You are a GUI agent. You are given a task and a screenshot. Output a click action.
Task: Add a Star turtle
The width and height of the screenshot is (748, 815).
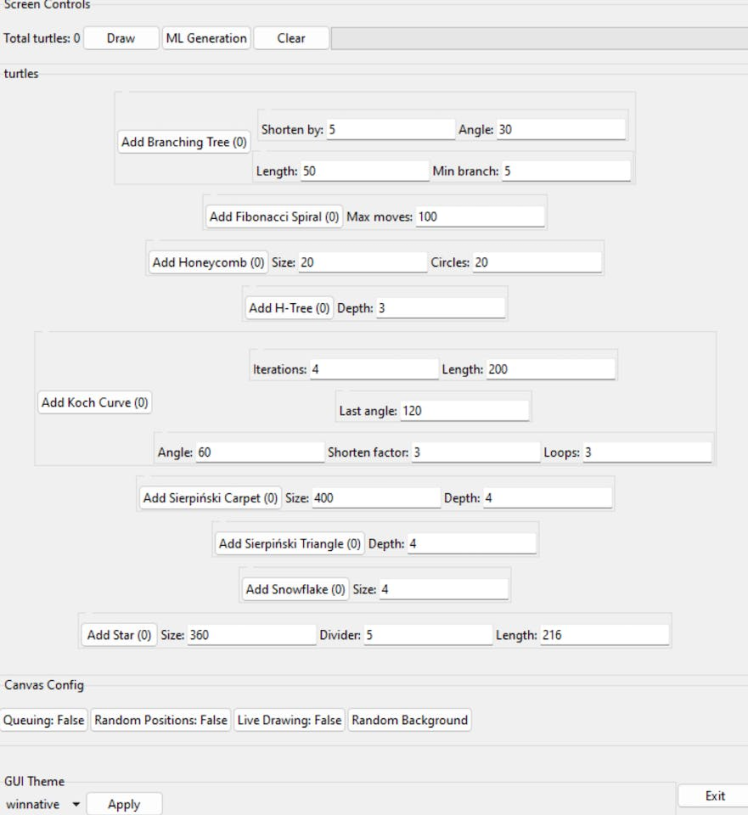pyautogui.click(x=118, y=635)
